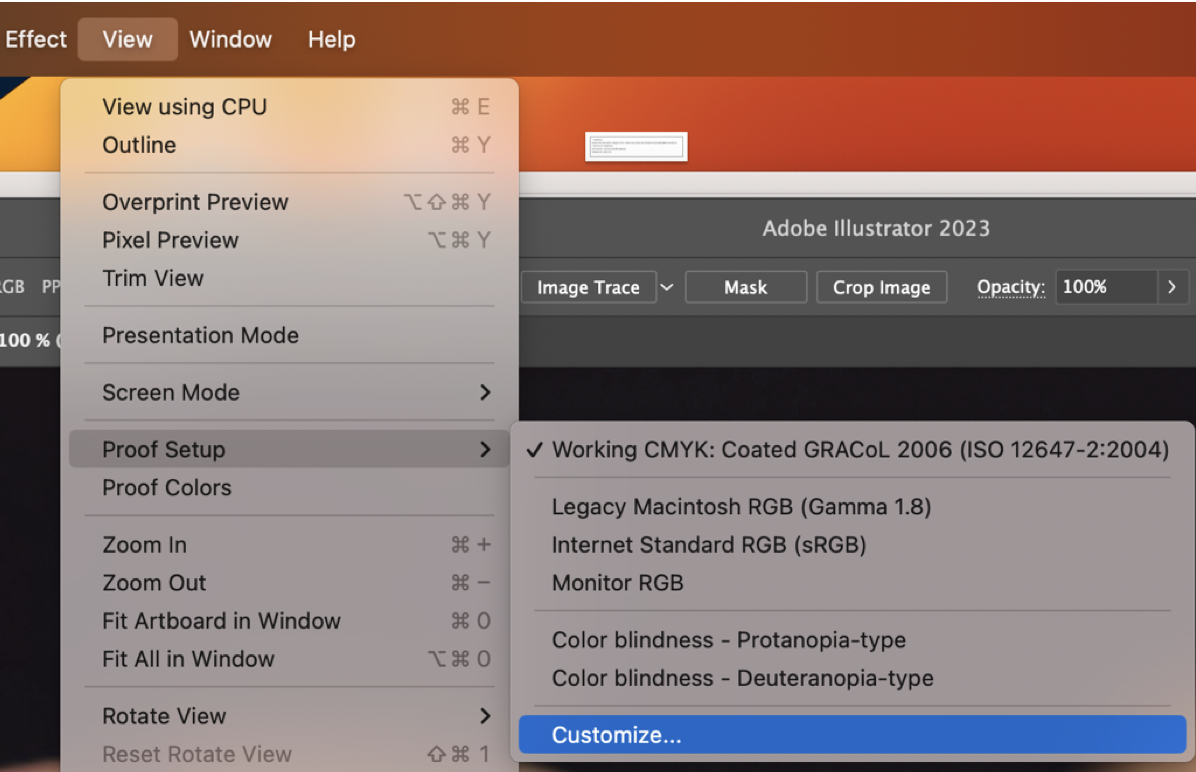Open the Help menu

(x=331, y=39)
